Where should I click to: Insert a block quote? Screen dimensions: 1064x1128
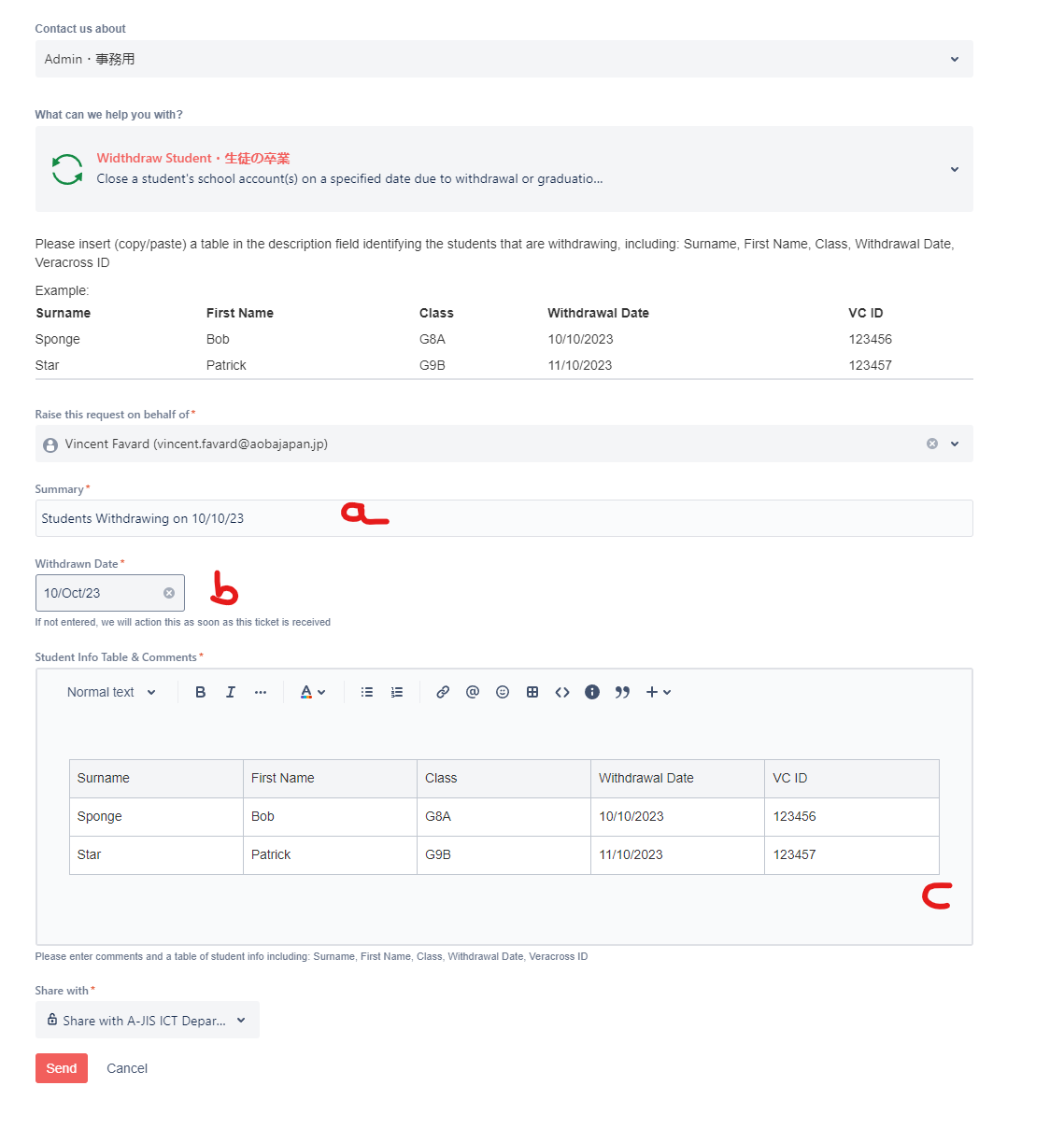tap(622, 692)
